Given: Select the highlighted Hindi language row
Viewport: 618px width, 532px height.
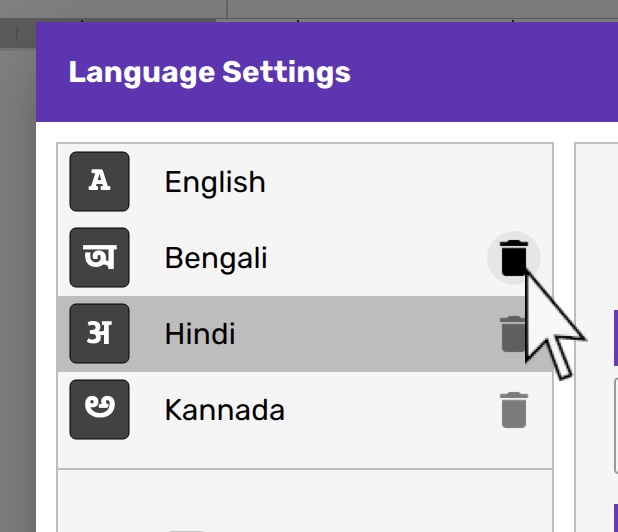Looking at the screenshot, I should (300, 334).
